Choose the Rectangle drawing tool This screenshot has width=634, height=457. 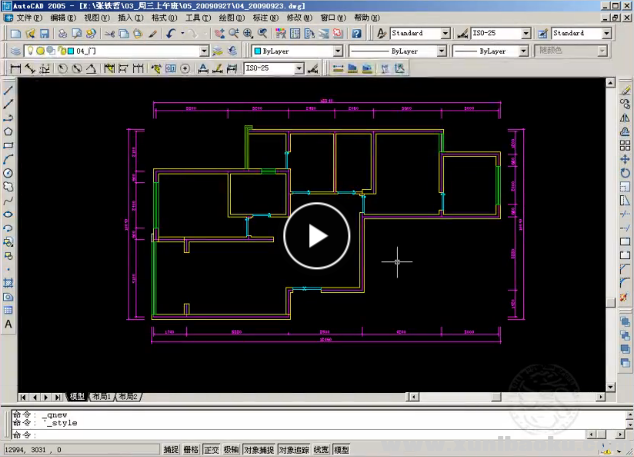pyautogui.click(x=8, y=144)
